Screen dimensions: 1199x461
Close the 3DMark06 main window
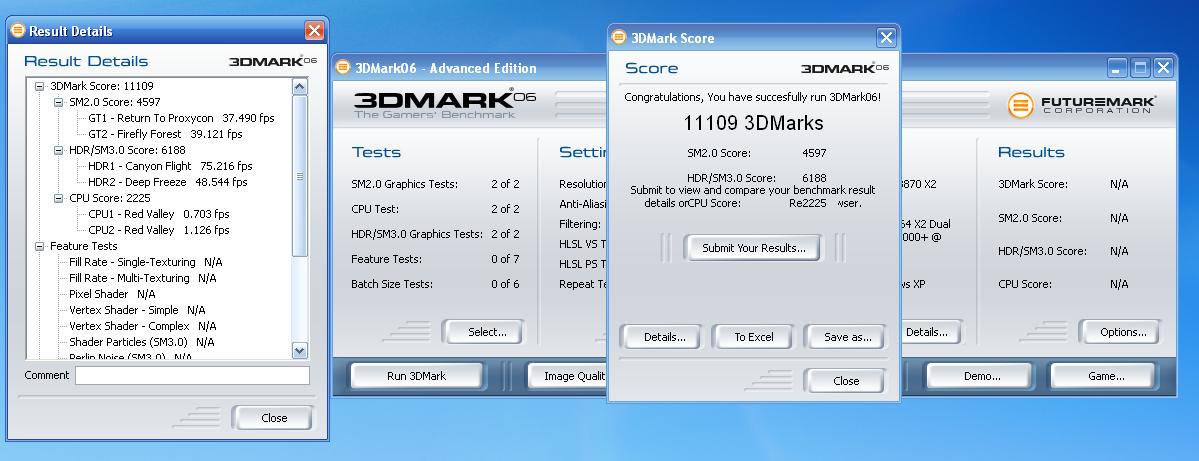point(1163,67)
